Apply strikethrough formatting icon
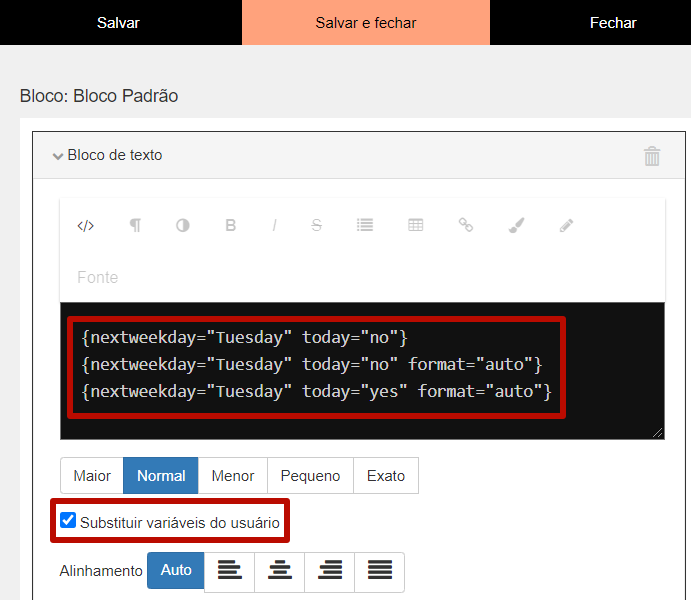Image resolution: width=691 pixels, height=600 pixels. pos(316,225)
